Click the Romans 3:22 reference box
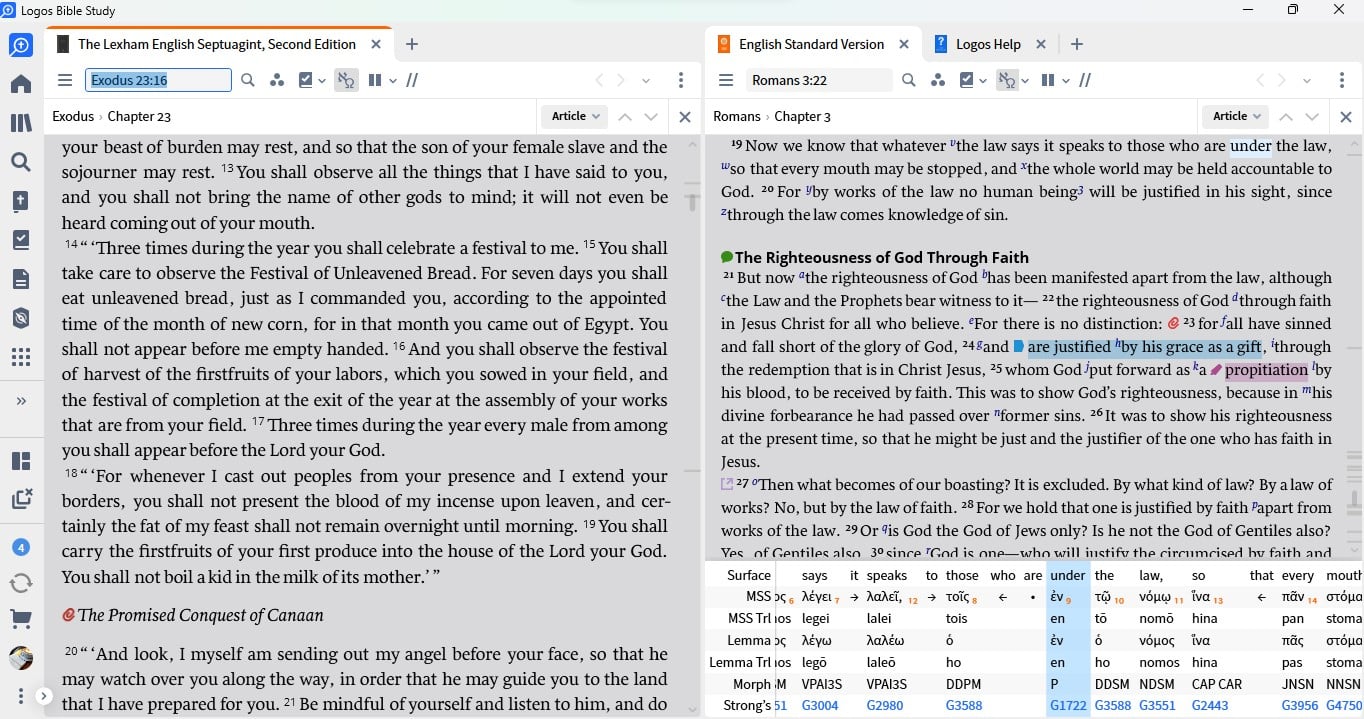The width and height of the screenshot is (1364, 719). click(x=820, y=81)
